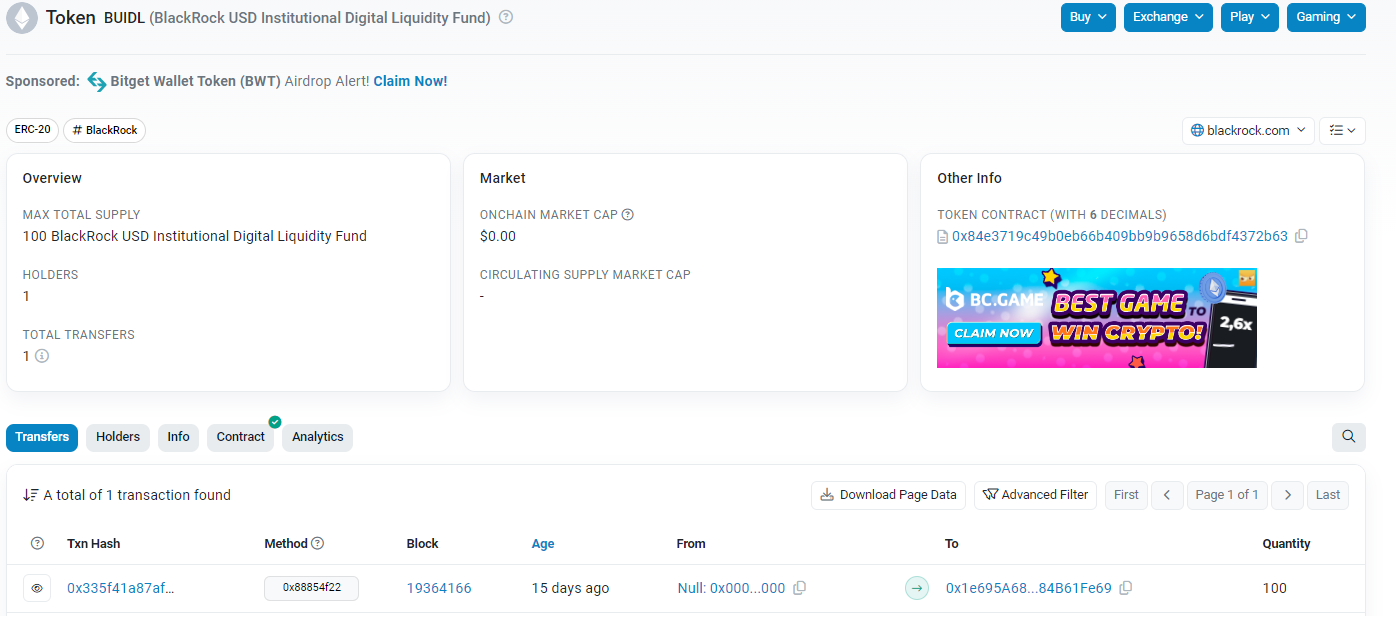Open the Play dropdown

[1250, 17]
